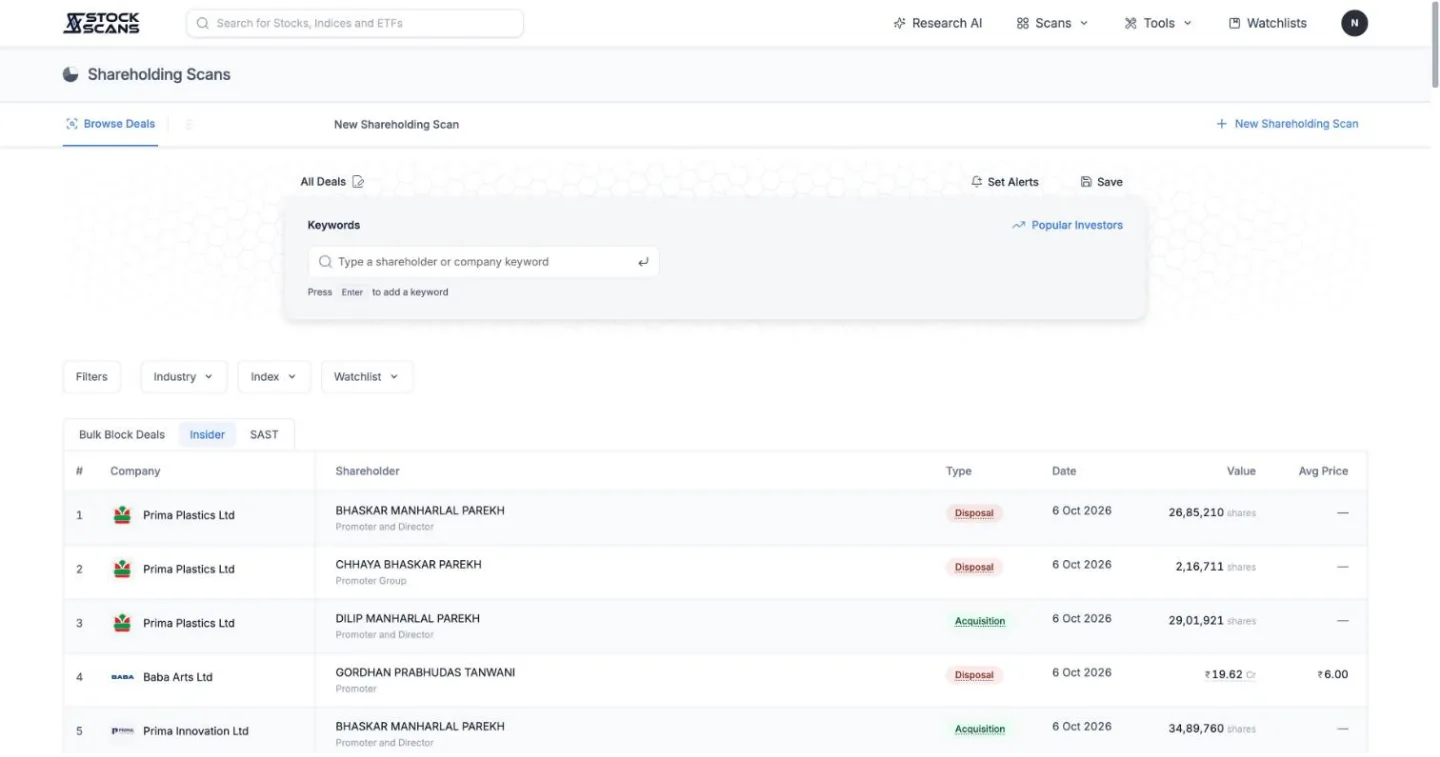Viewport: 1440px width, 757px height.
Task: Open the Index filter dropdown
Action: (274, 377)
